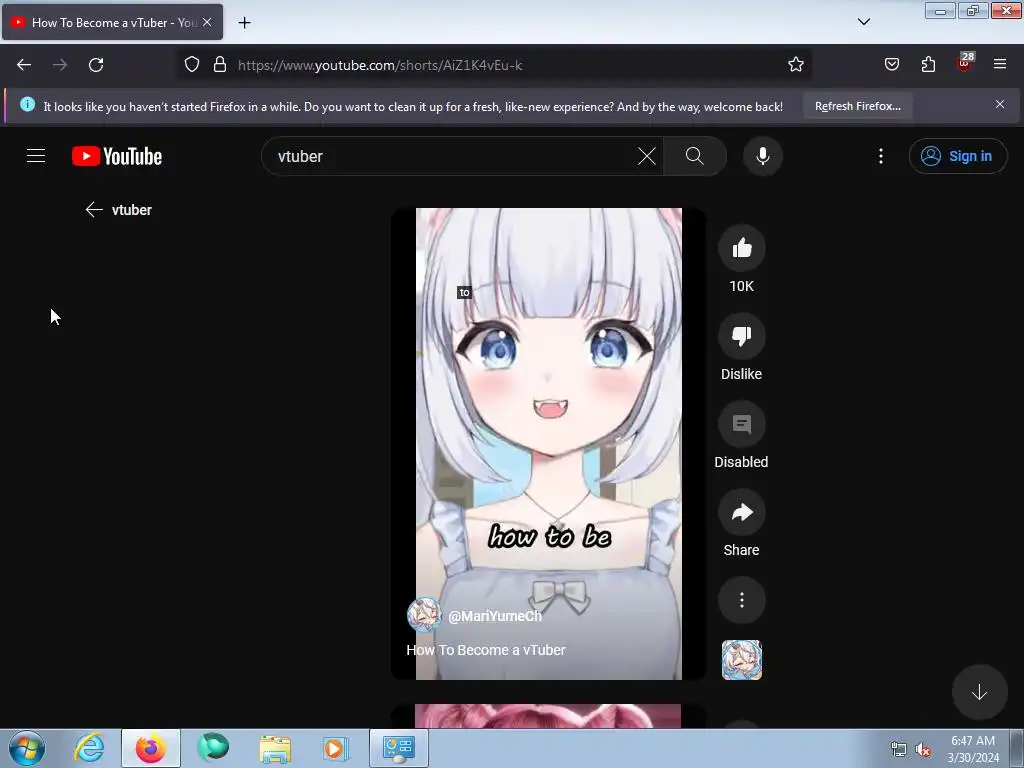Switch to Firefox taskbar button

(151, 748)
